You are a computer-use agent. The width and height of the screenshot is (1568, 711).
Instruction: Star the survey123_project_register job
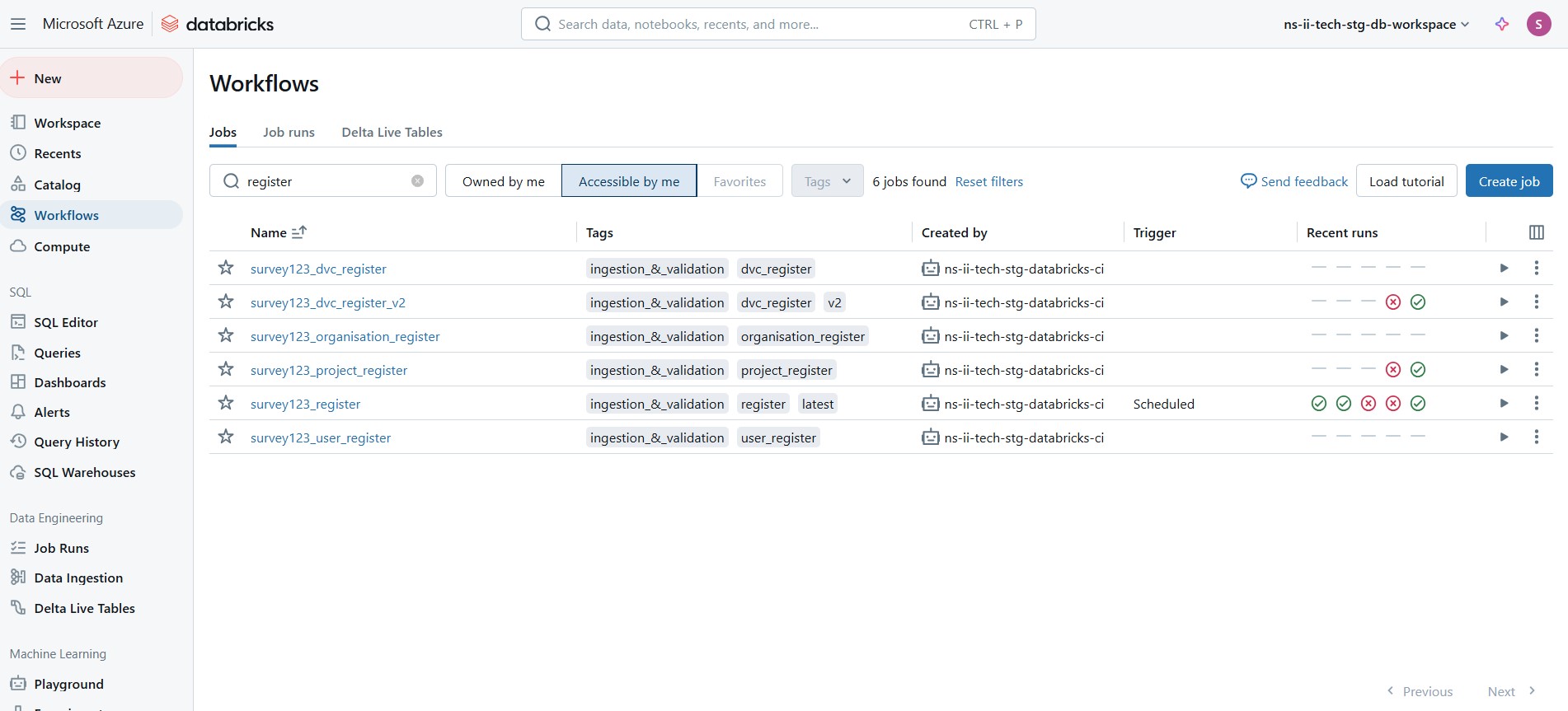pyautogui.click(x=226, y=369)
